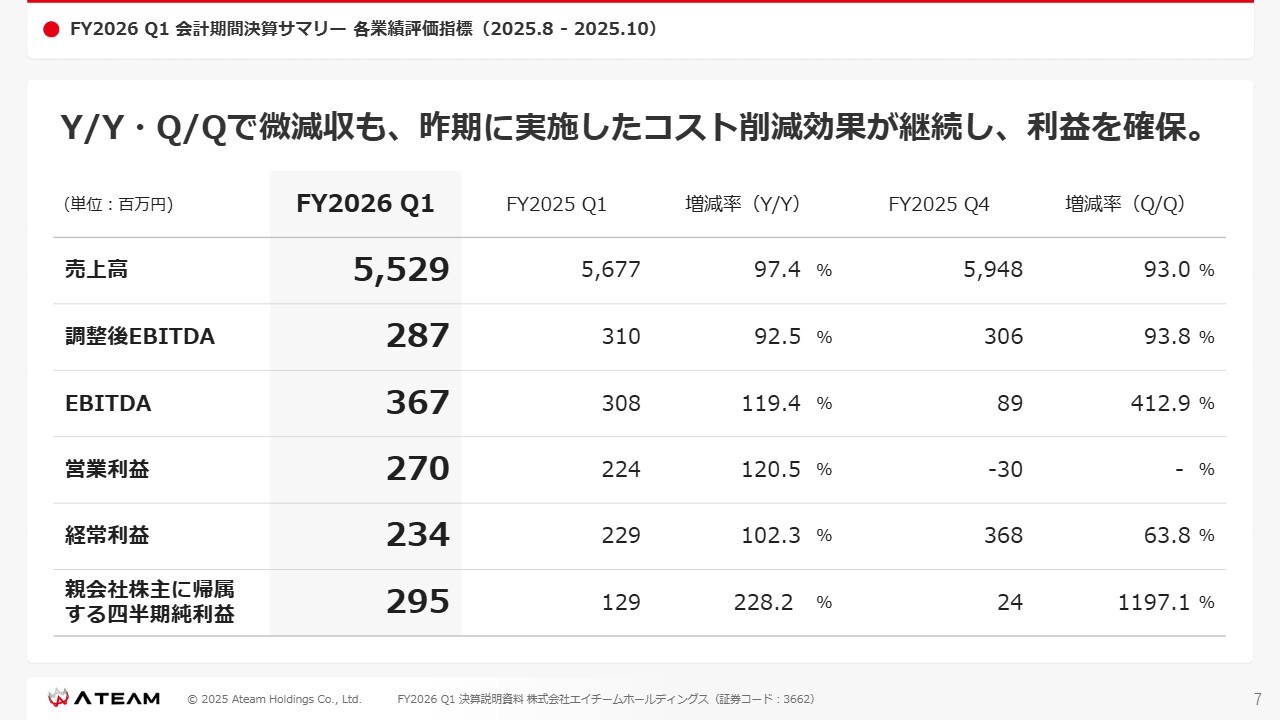The image size is (1280, 720).
Task: Click the copyright Ateam Holdings text
Action: coord(274,699)
